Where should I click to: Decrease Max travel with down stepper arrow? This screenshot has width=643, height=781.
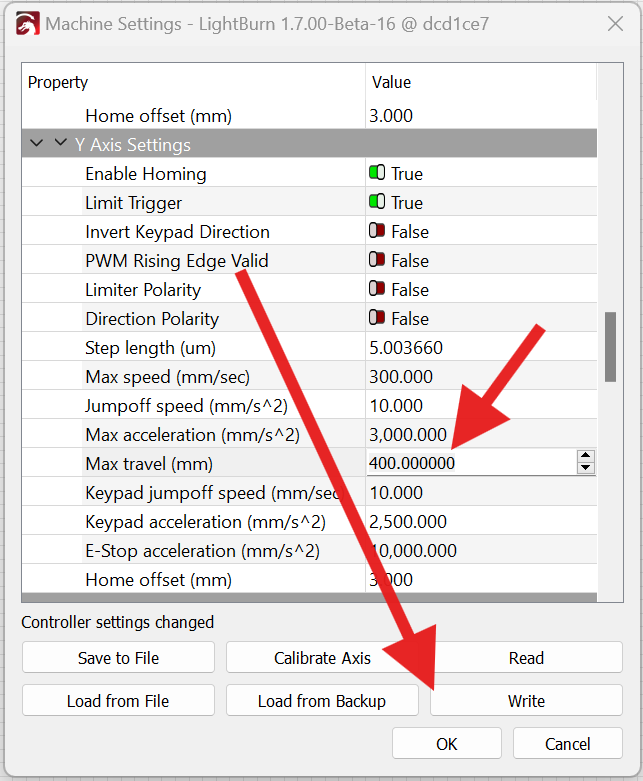point(586,468)
